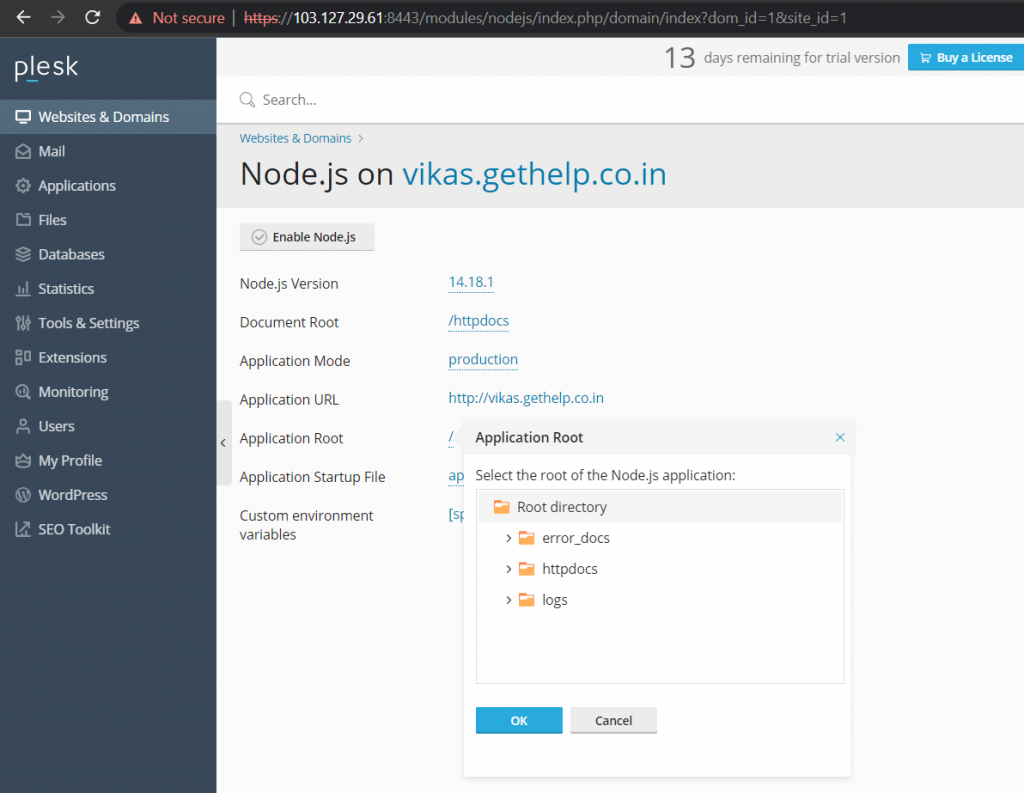The width and height of the screenshot is (1024, 793).
Task: Open Files section in sidebar
Action: [108, 220]
